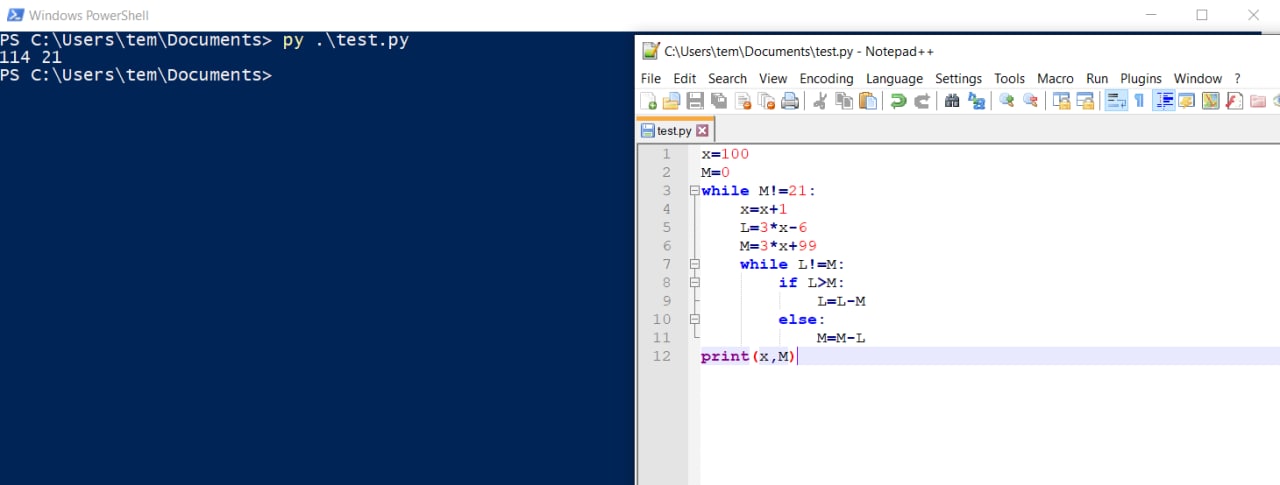Open the Folder as Workspace icon
The width and height of the screenshot is (1280, 485).
1258,100
